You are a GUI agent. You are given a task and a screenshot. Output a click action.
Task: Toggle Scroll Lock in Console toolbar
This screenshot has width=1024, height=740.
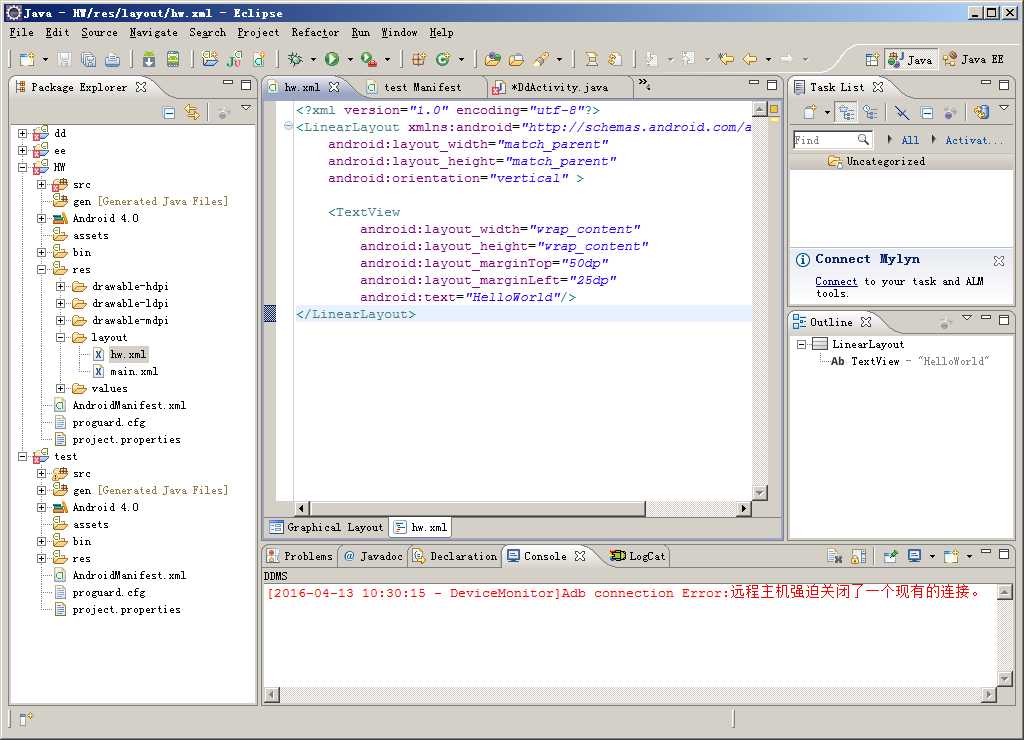(859, 556)
